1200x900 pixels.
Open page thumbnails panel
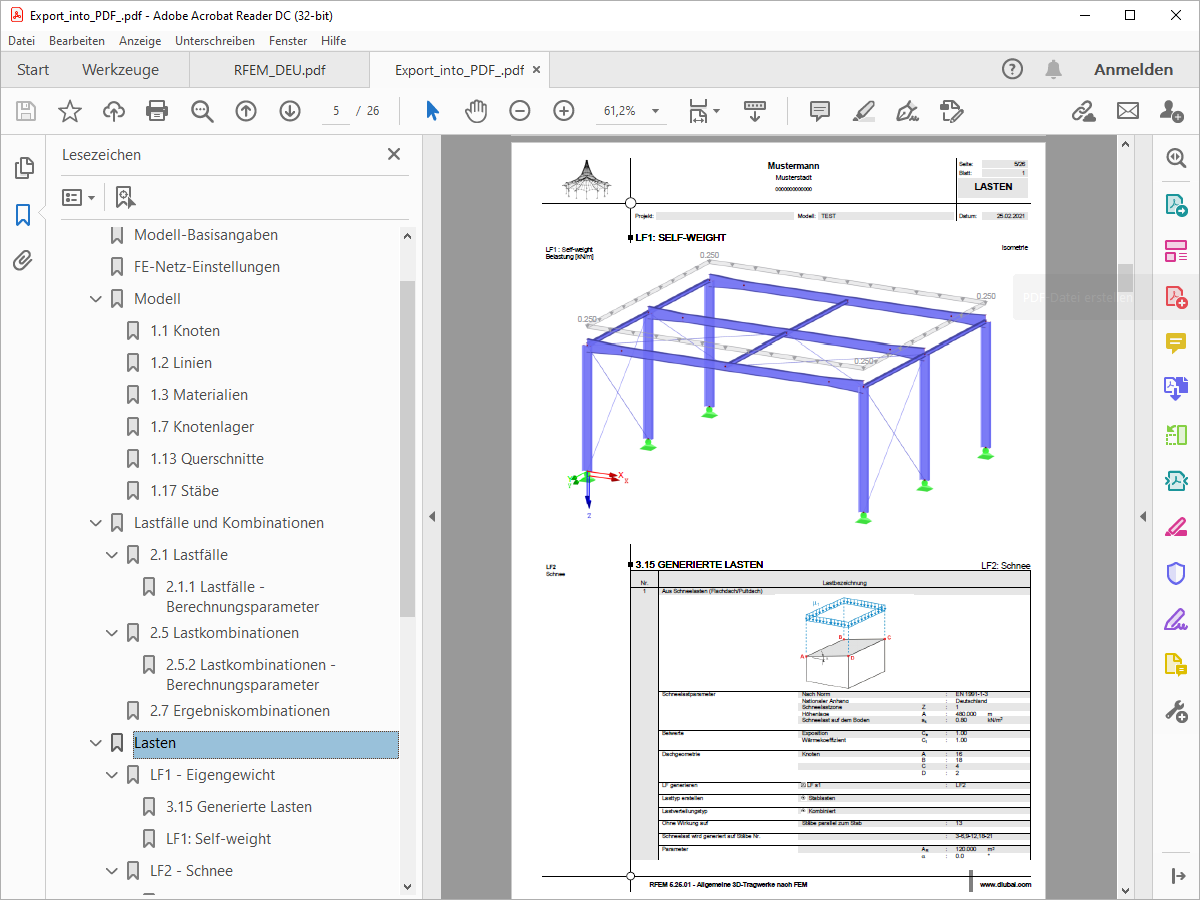tap(23, 168)
